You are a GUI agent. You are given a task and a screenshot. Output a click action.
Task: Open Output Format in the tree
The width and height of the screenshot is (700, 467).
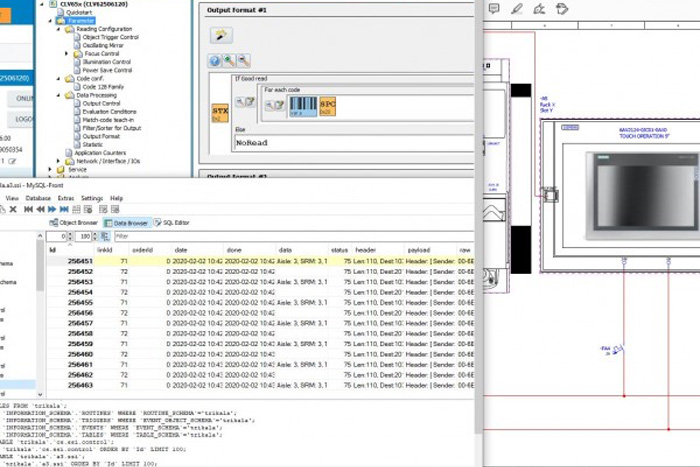click(101, 136)
